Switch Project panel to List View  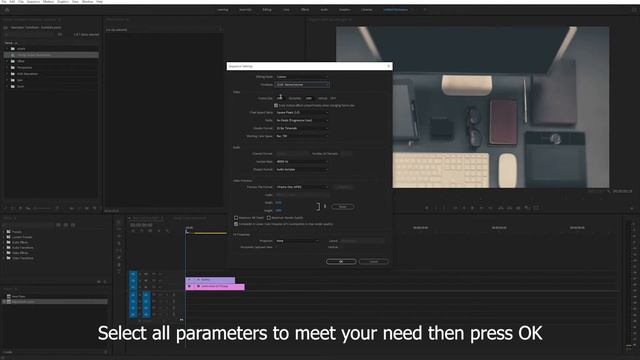pyautogui.click(x=13, y=208)
